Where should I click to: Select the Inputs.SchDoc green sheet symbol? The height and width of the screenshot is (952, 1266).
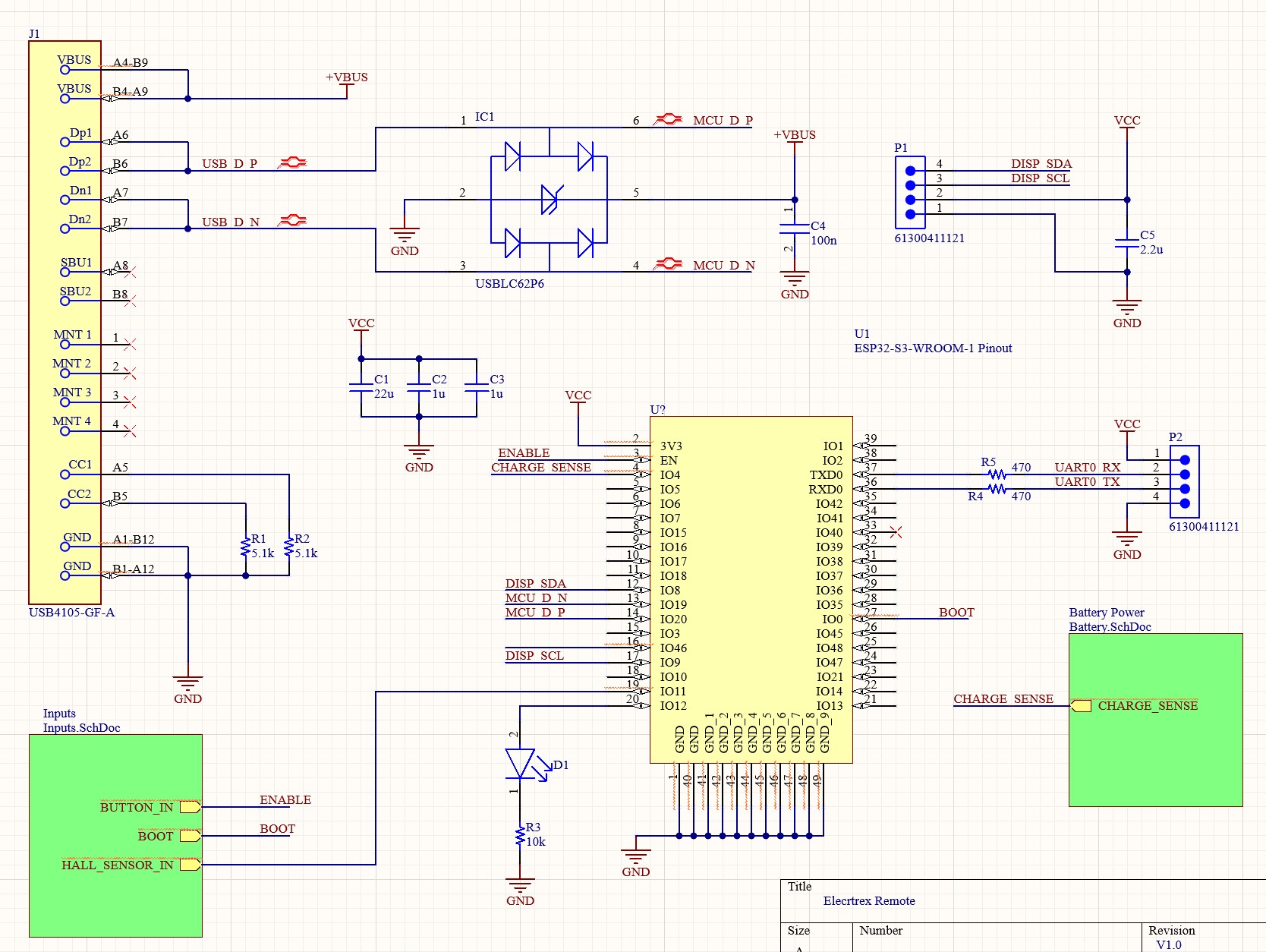click(115, 835)
